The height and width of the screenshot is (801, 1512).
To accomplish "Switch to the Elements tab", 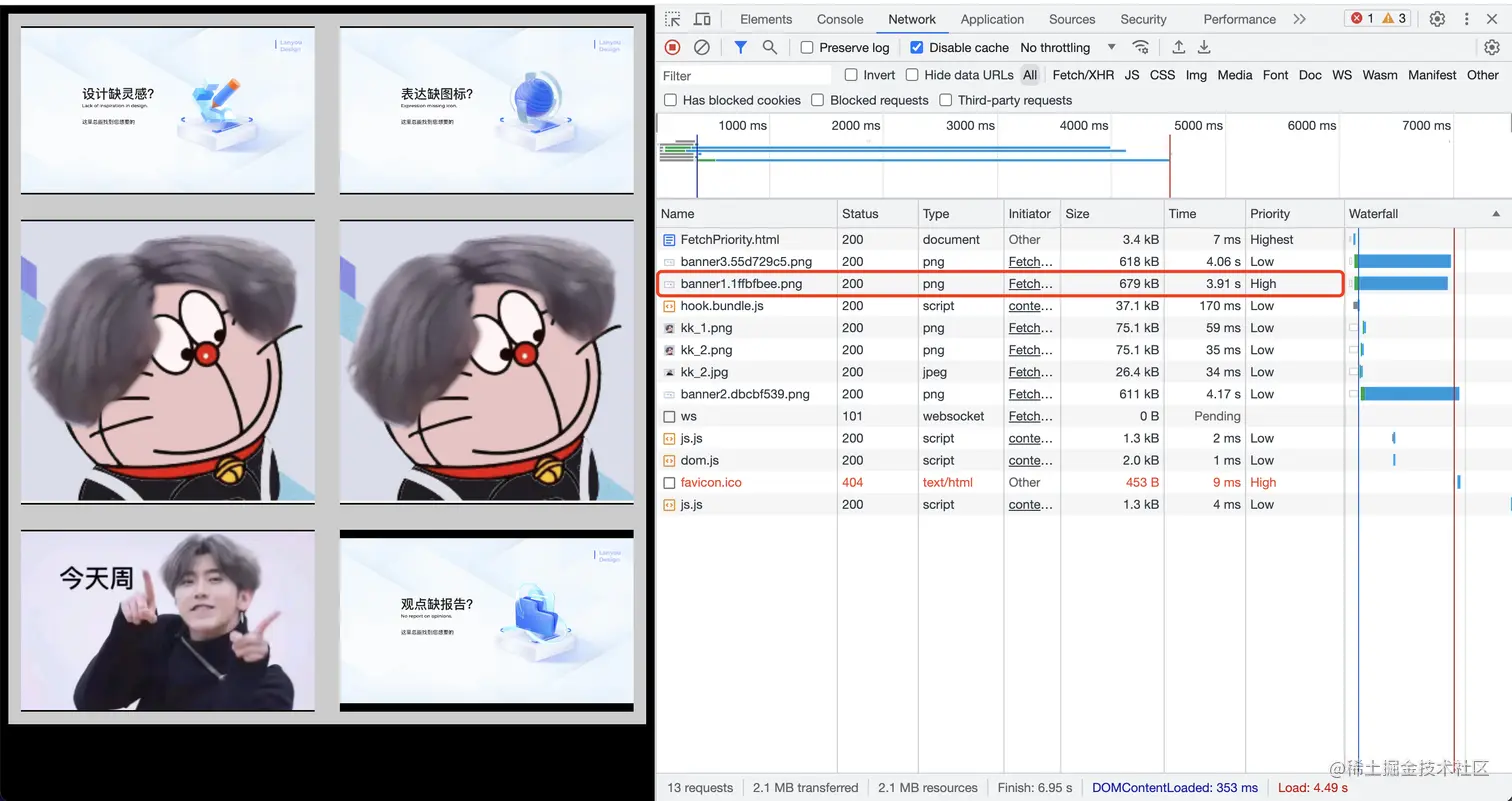I will click(x=766, y=19).
